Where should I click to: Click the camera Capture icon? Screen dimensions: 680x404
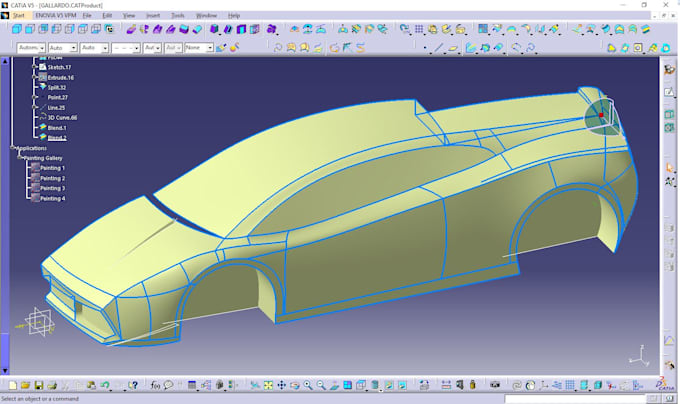(495, 385)
